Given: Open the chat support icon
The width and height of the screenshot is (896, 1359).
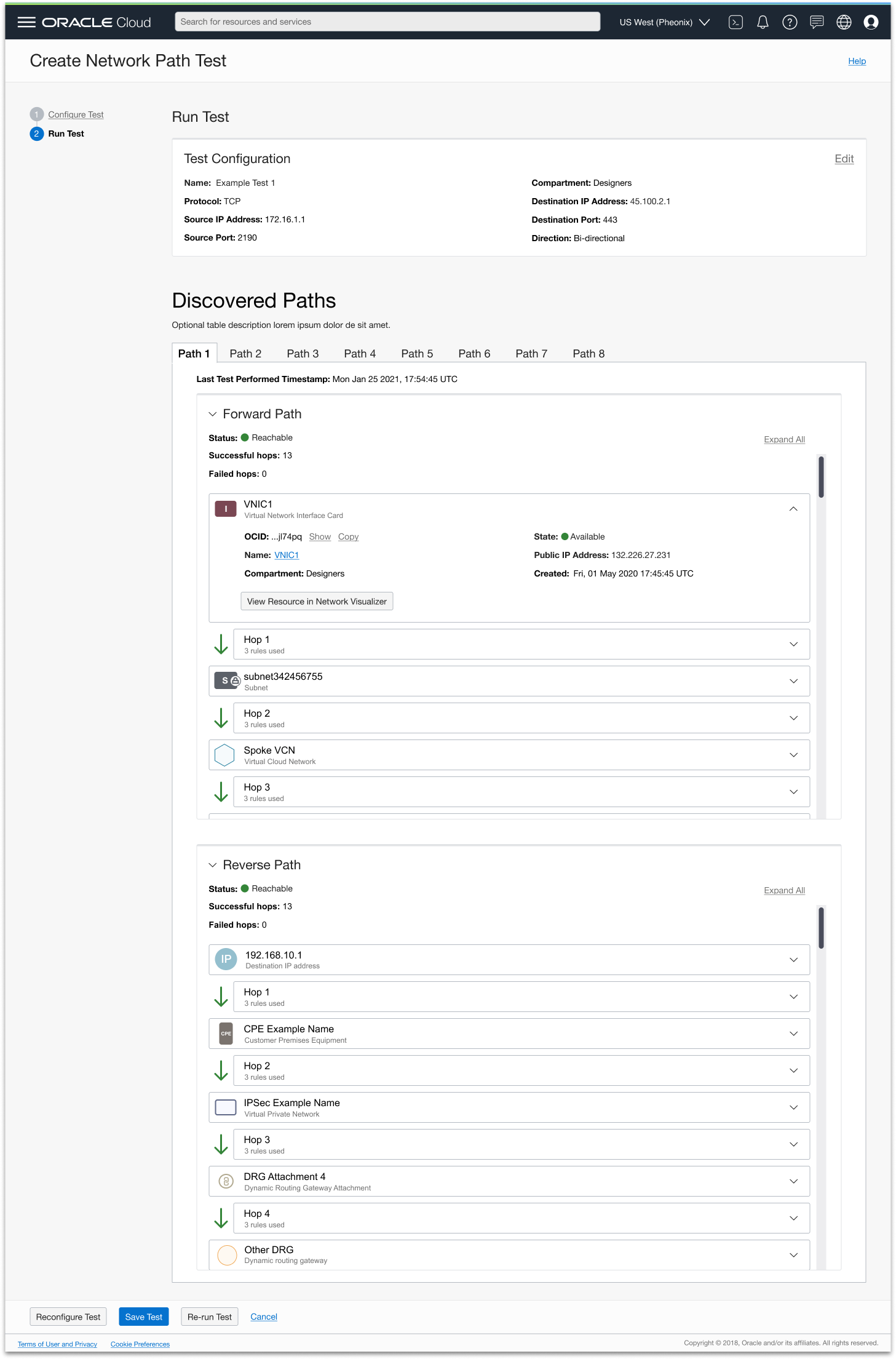Looking at the screenshot, I should tap(817, 22).
